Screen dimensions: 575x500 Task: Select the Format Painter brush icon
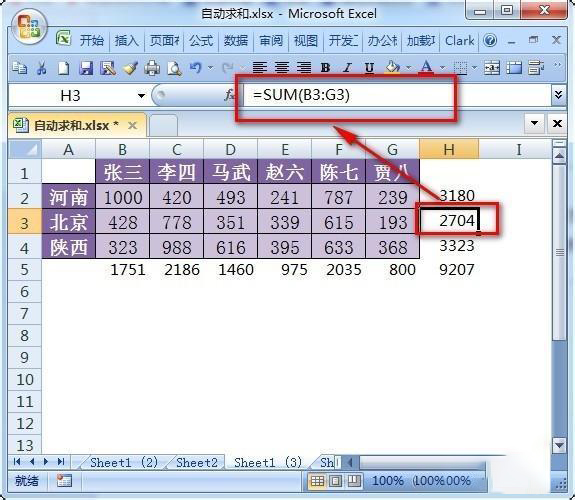point(130,68)
